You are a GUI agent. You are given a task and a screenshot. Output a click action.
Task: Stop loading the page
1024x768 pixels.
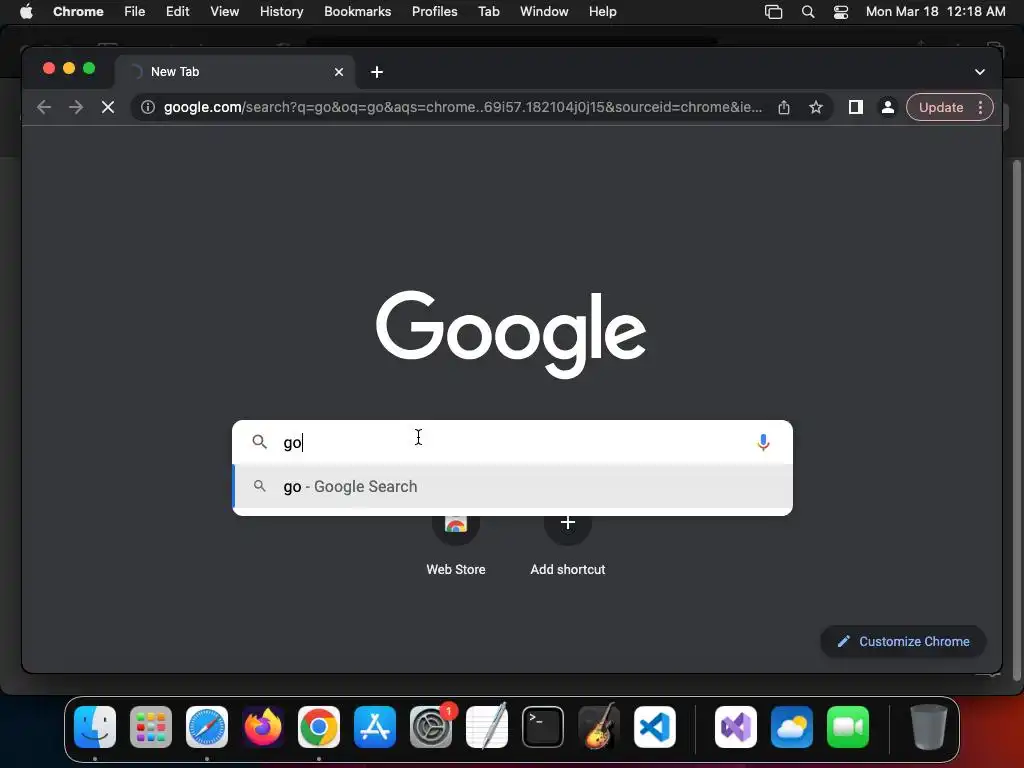click(x=108, y=107)
